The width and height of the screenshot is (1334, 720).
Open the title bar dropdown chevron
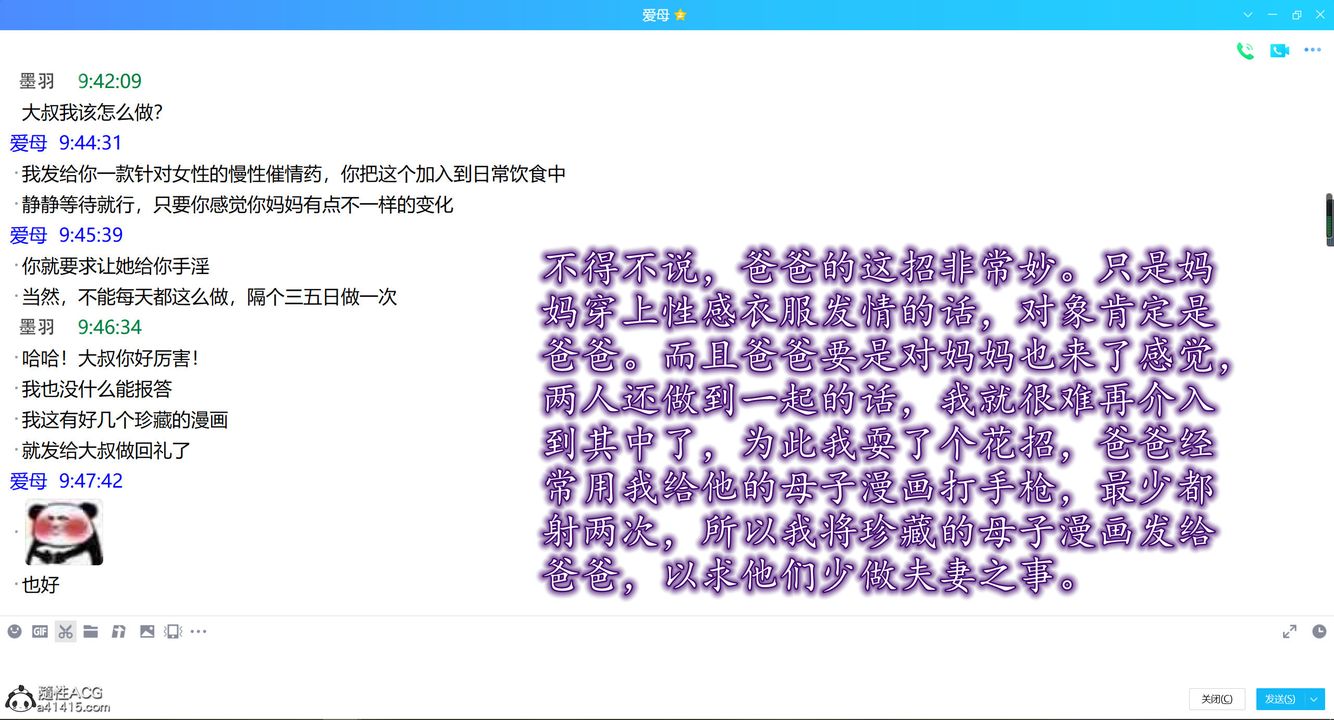point(1248,15)
